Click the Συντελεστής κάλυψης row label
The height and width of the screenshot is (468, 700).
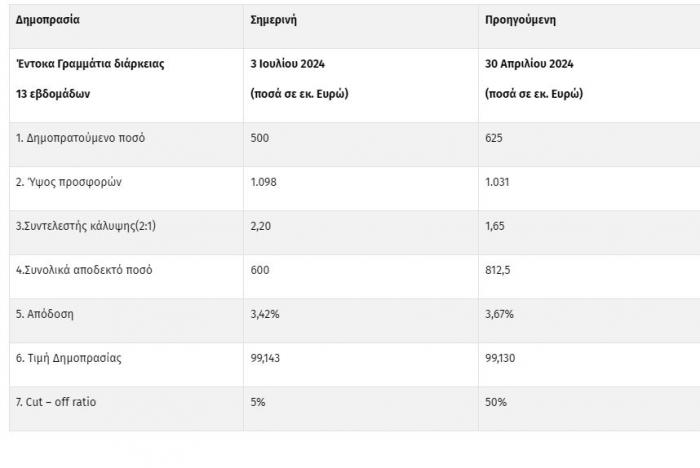[85, 226]
